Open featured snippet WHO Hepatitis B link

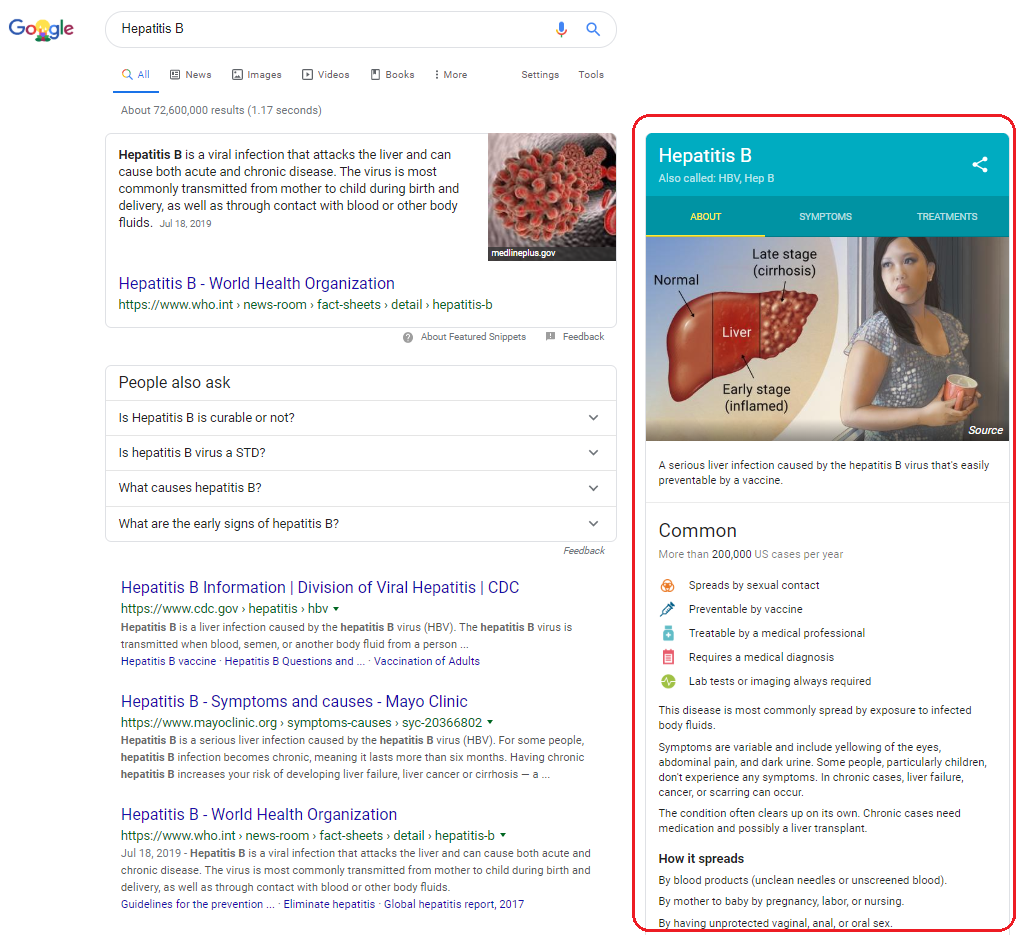tap(257, 284)
